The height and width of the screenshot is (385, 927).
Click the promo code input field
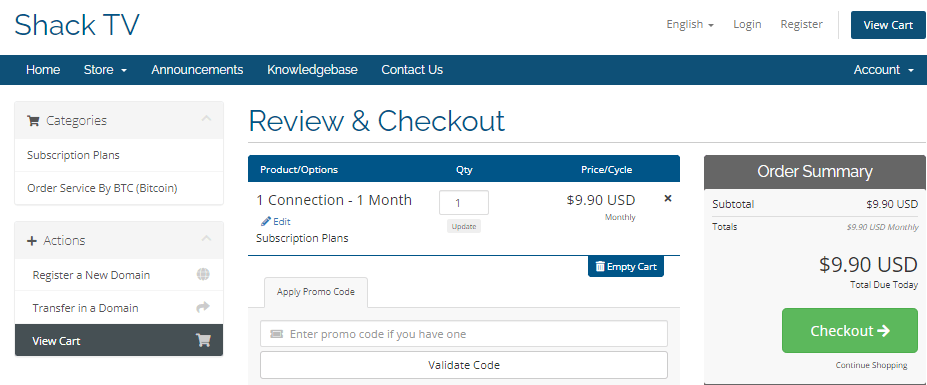point(464,334)
